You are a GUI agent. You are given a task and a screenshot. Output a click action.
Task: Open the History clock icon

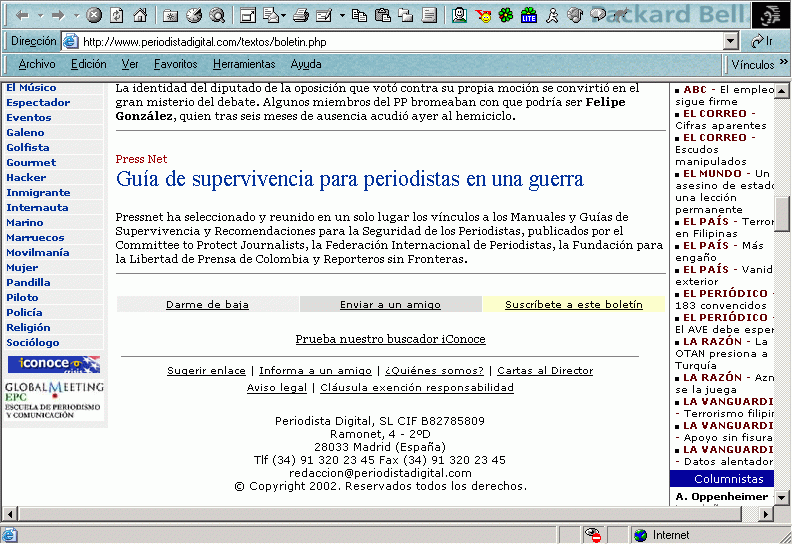tap(193, 16)
